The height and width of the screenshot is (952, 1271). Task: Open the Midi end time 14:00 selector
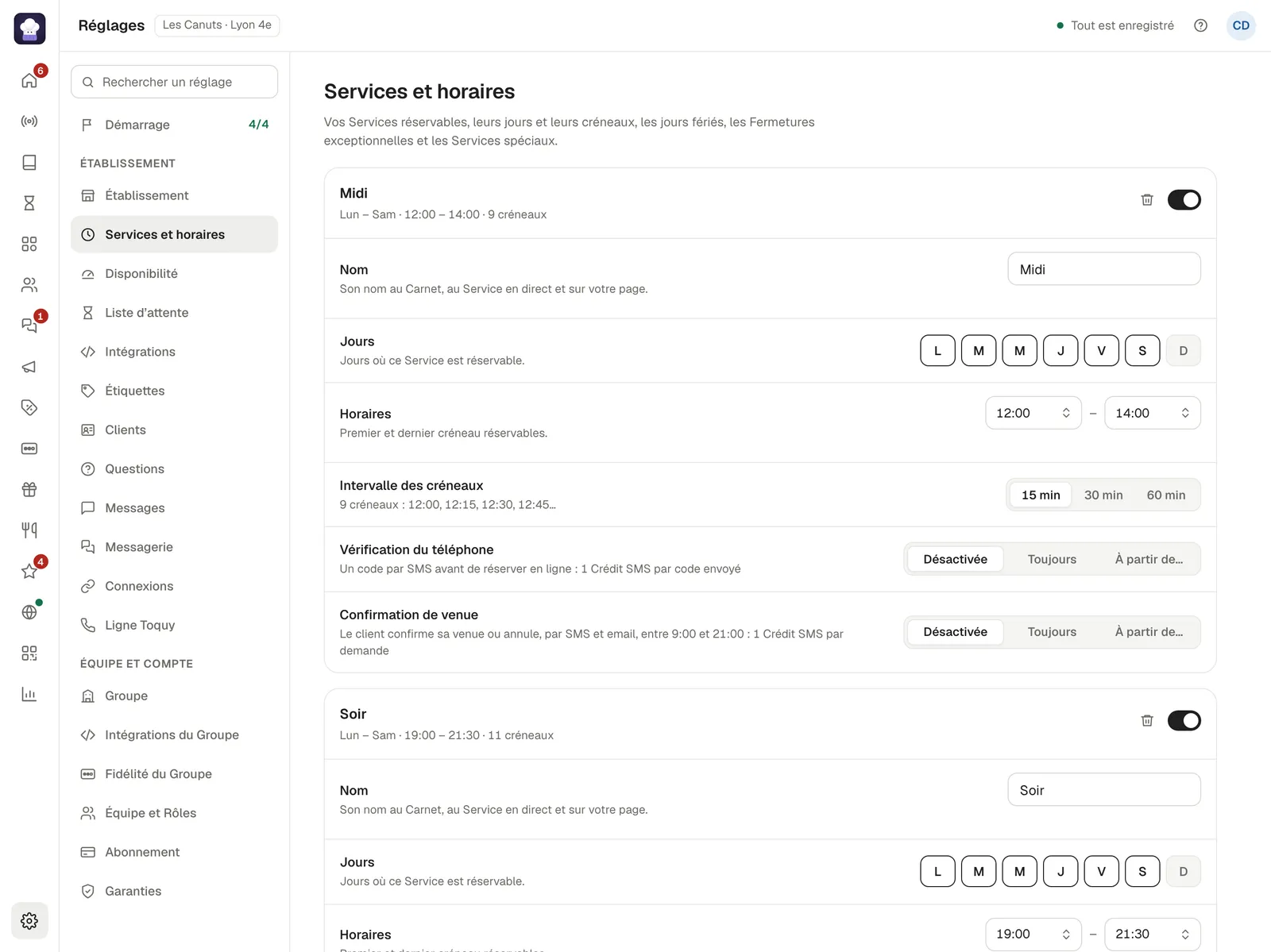1153,413
